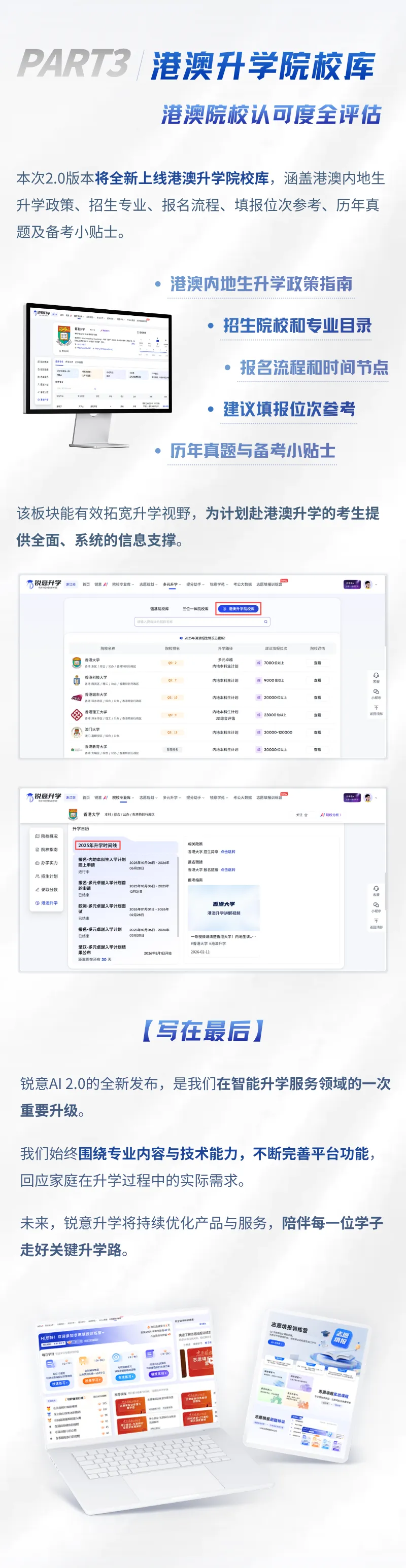Select 录取分数 in HKU detail sidebar
This screenshot has height=1568, width=406.
tap(47, 890)
